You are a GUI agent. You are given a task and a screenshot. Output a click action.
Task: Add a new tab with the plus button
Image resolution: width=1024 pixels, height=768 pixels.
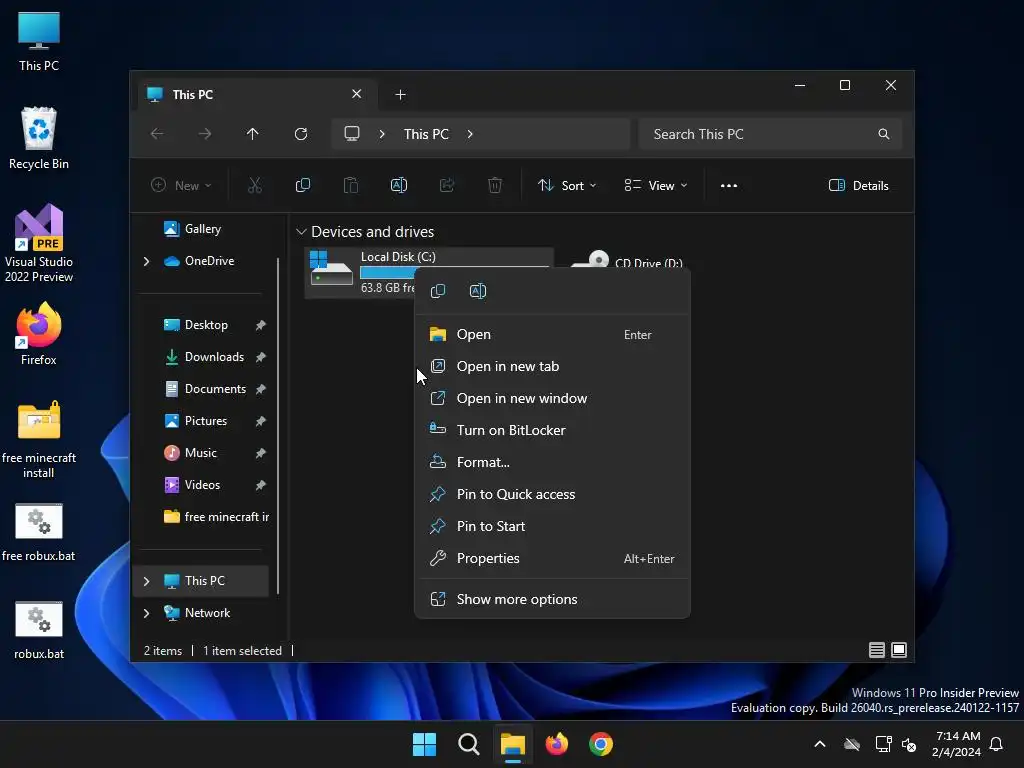400,95
